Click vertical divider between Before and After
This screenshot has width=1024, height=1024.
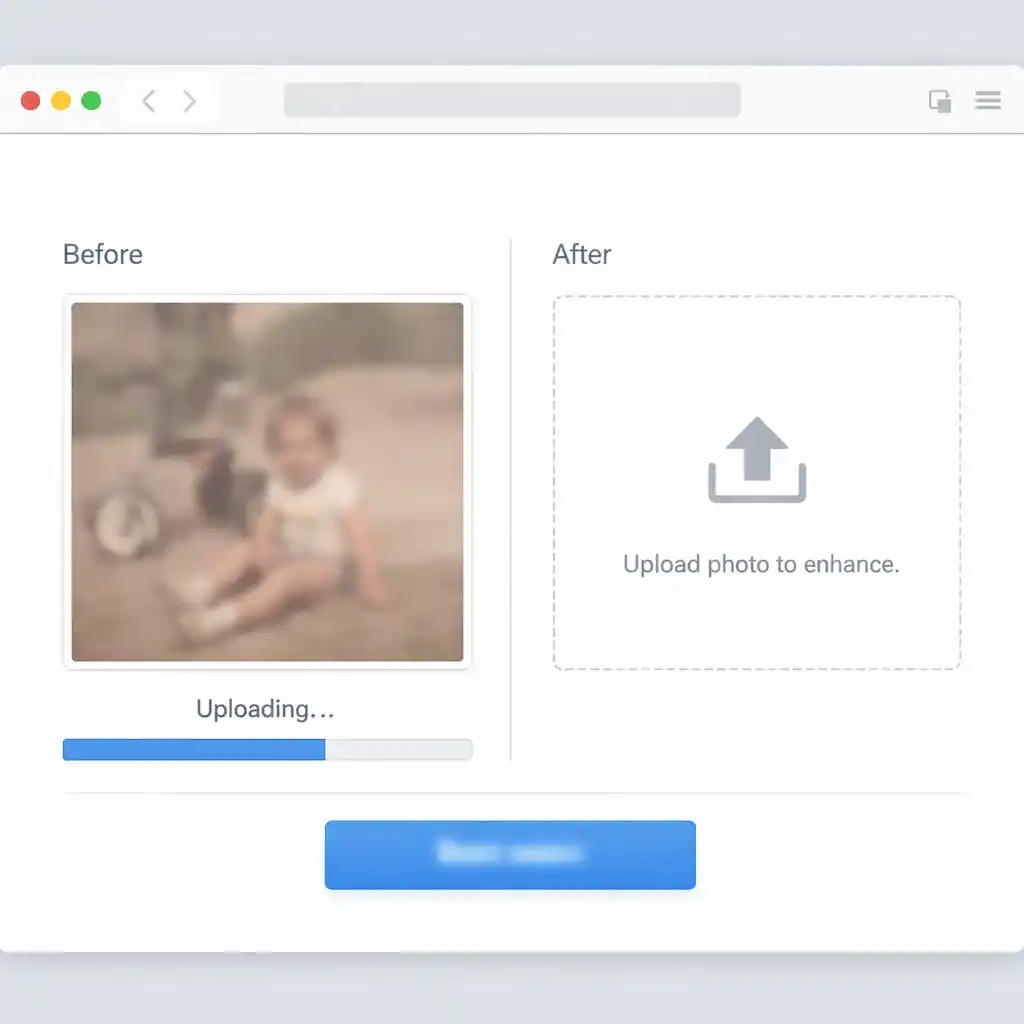(x=511, y=500)
